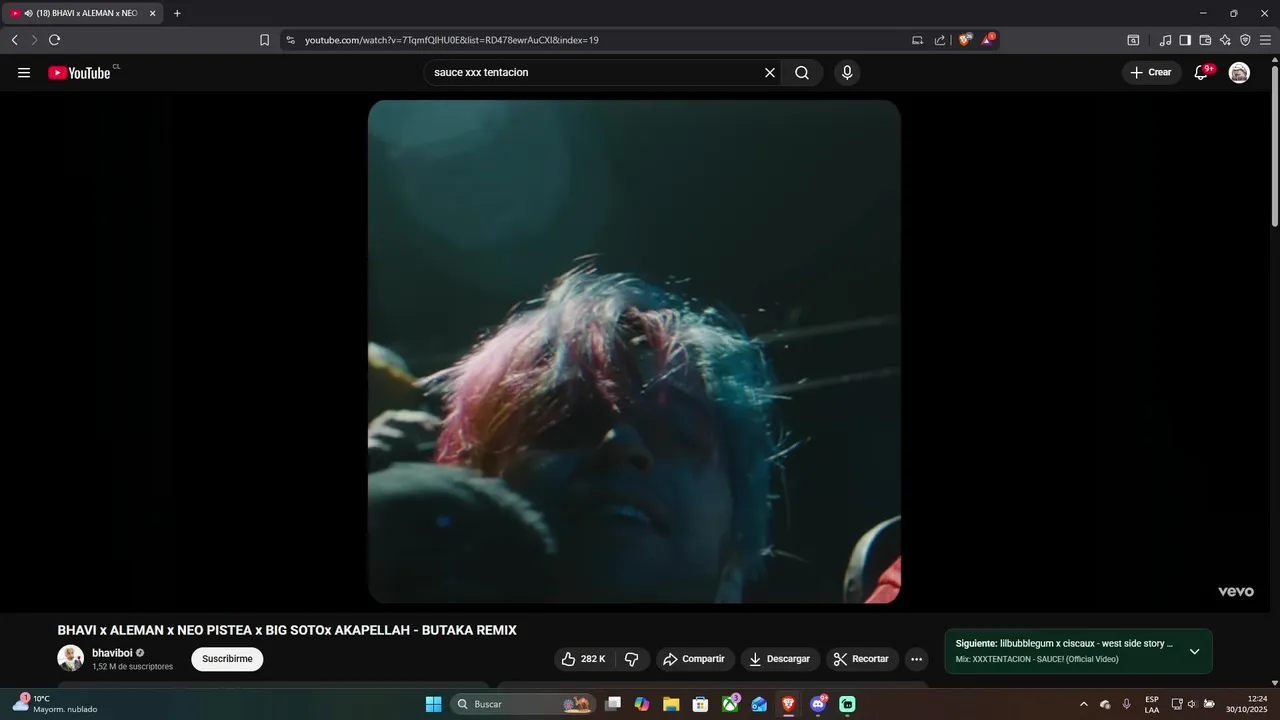Viewport: 1280px width, 720px height.
Task: Open the Brave Wallet icon
Action: (x=1205, y=40)
